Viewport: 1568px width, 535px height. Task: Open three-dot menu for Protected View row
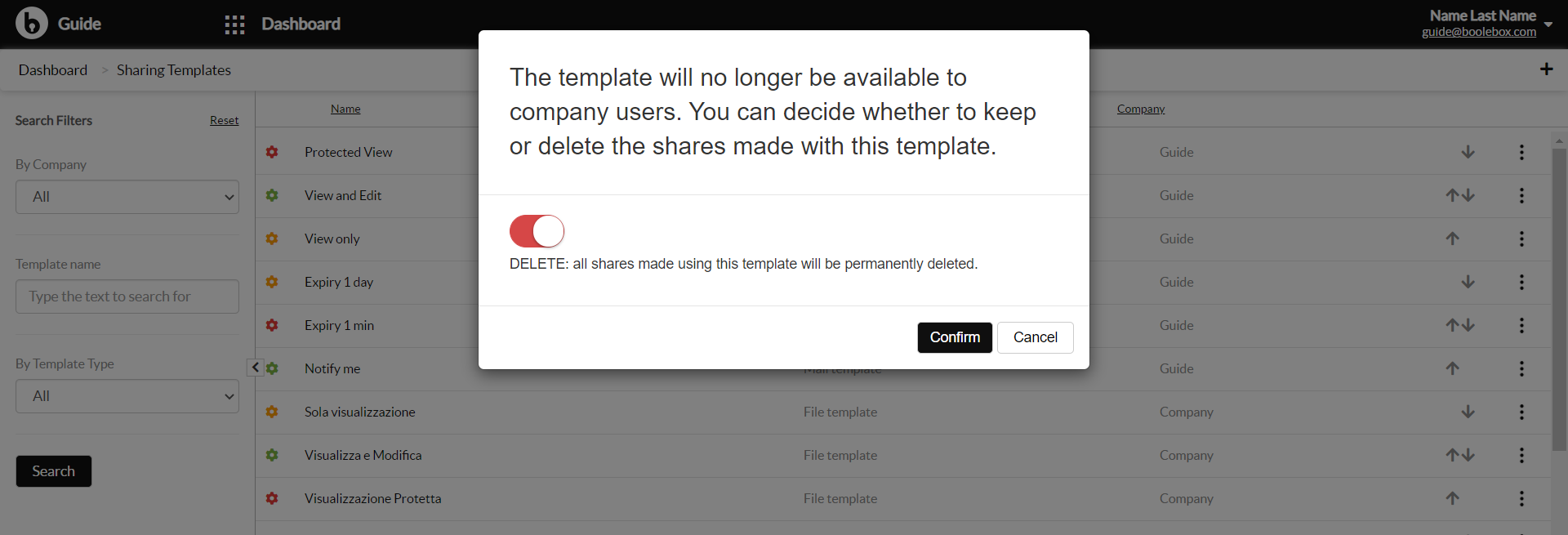(x=1521, y=152)
